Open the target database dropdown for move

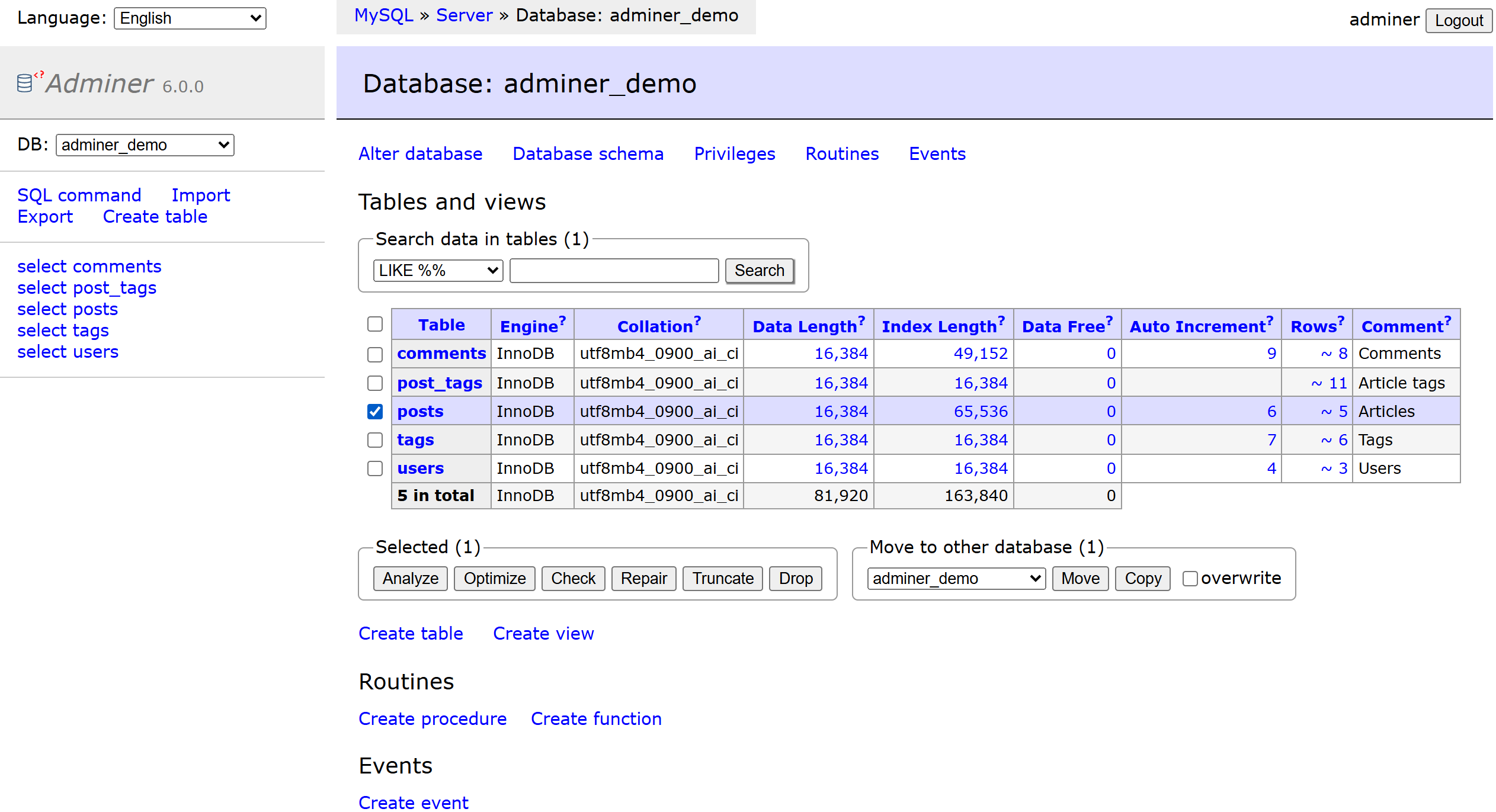tap(956, 579)
